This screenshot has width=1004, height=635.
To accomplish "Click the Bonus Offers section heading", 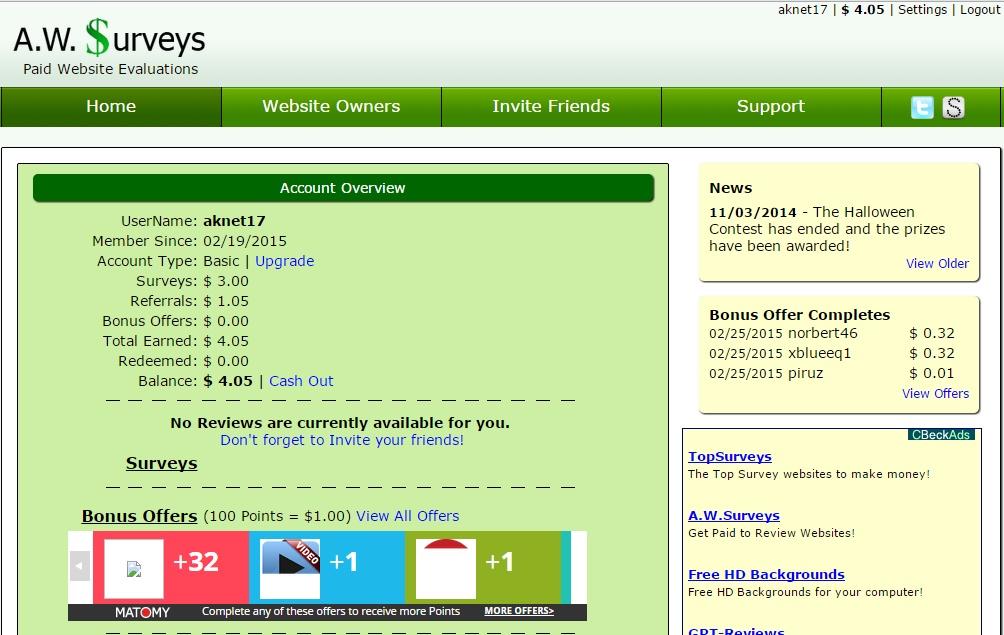I will 140,516.
